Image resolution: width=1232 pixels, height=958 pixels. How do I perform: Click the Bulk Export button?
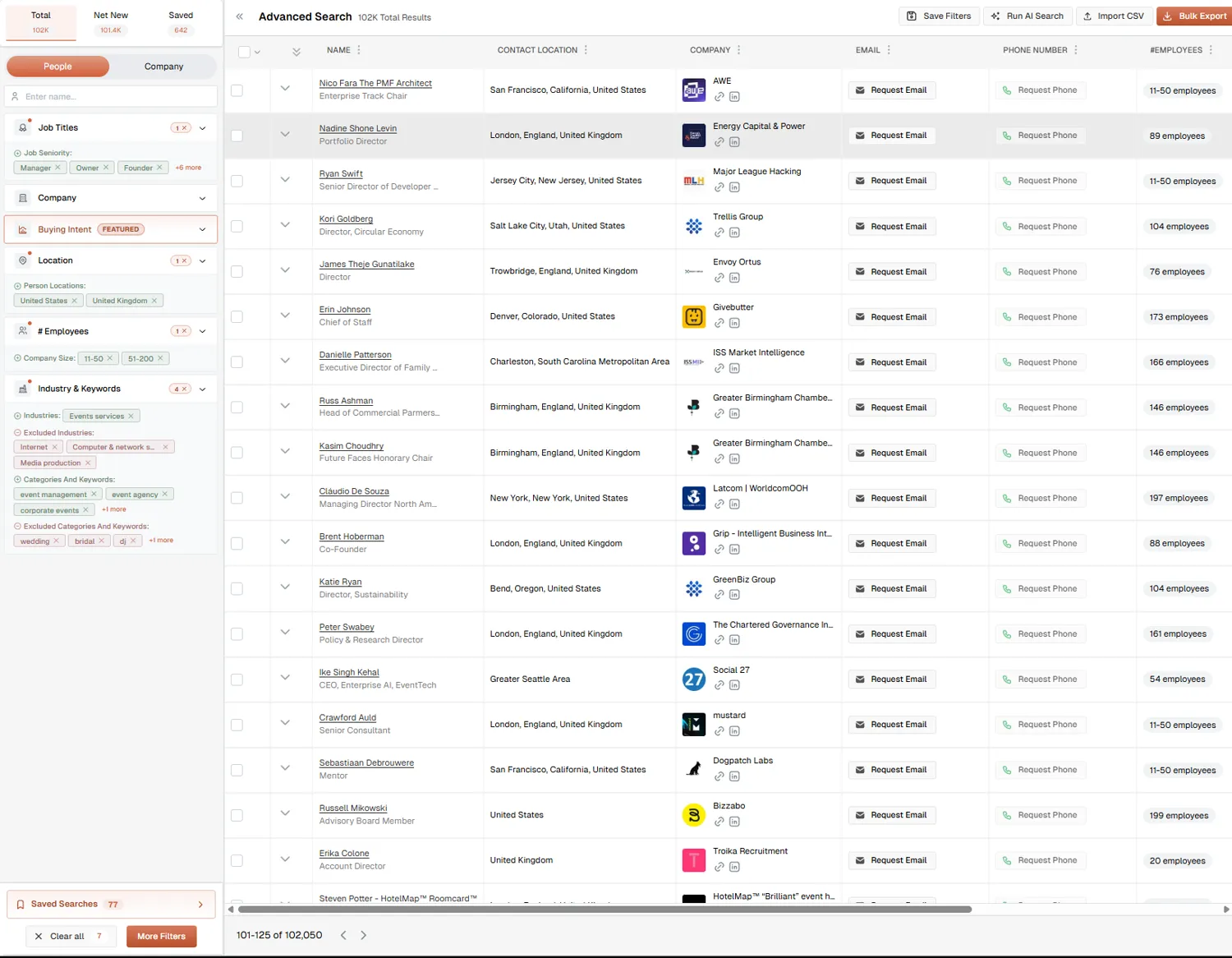[1195, 16]
